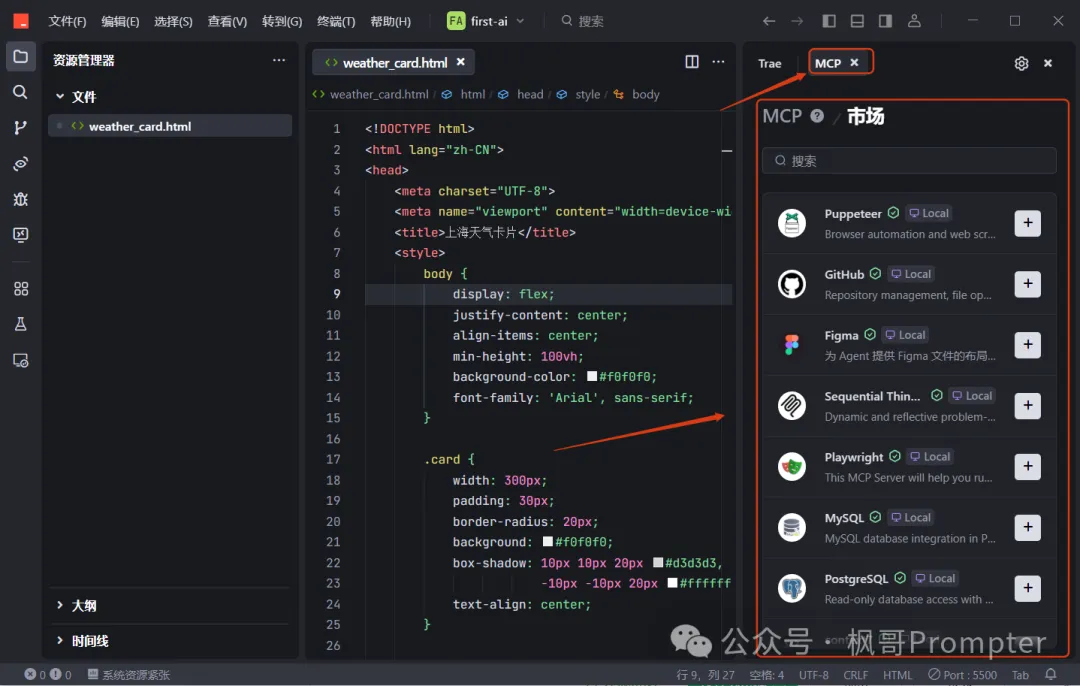Click the MCP market search field
1080x686 pixels.
tap(910, 161)
